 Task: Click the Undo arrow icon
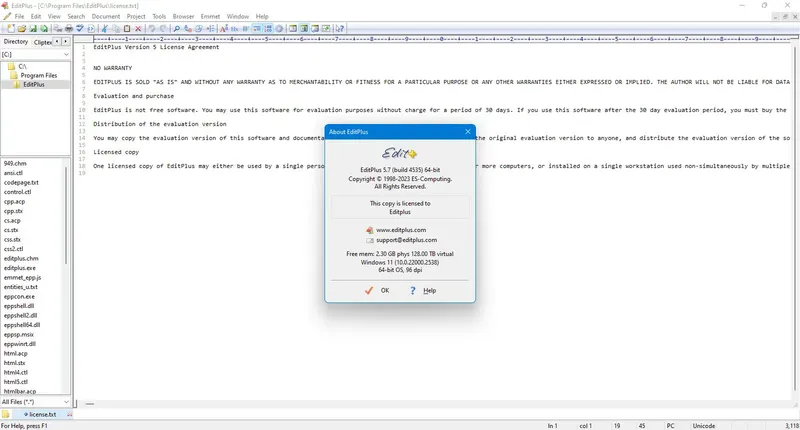click(152, 29)
